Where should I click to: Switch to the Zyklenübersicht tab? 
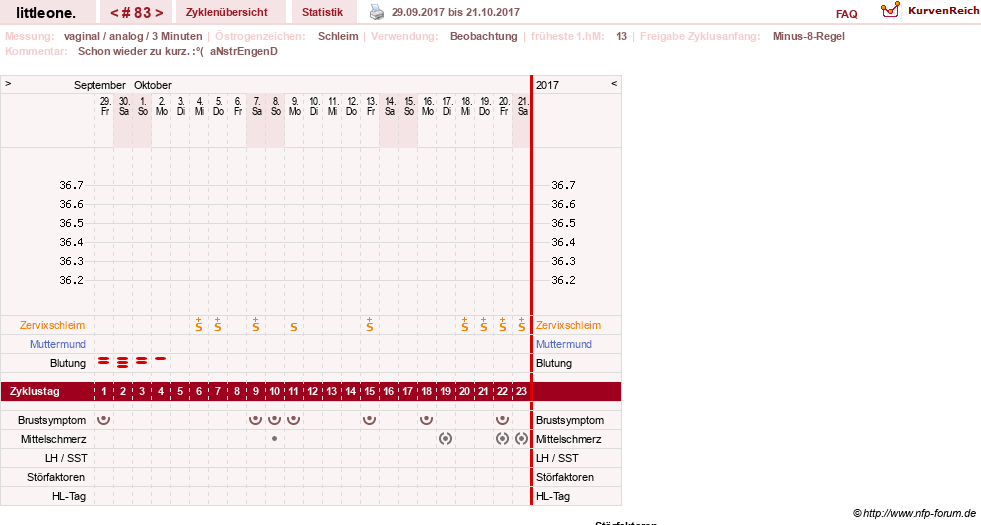pos(226,12)
